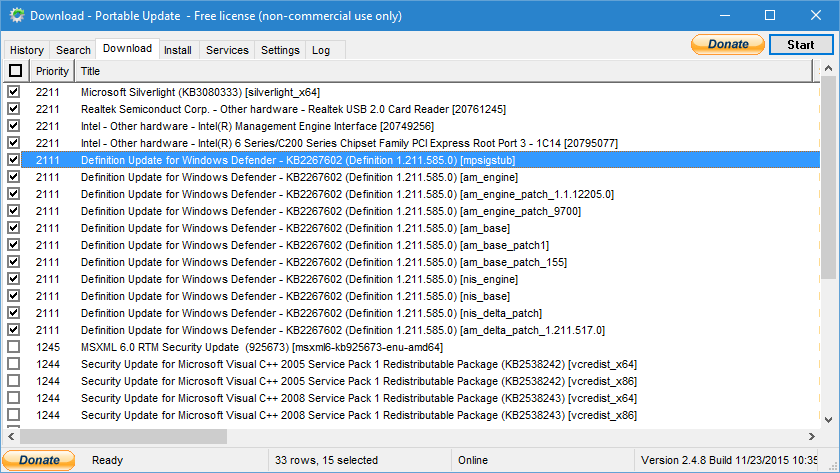View the Log tab
840x473 pixels.
point(321,50)
